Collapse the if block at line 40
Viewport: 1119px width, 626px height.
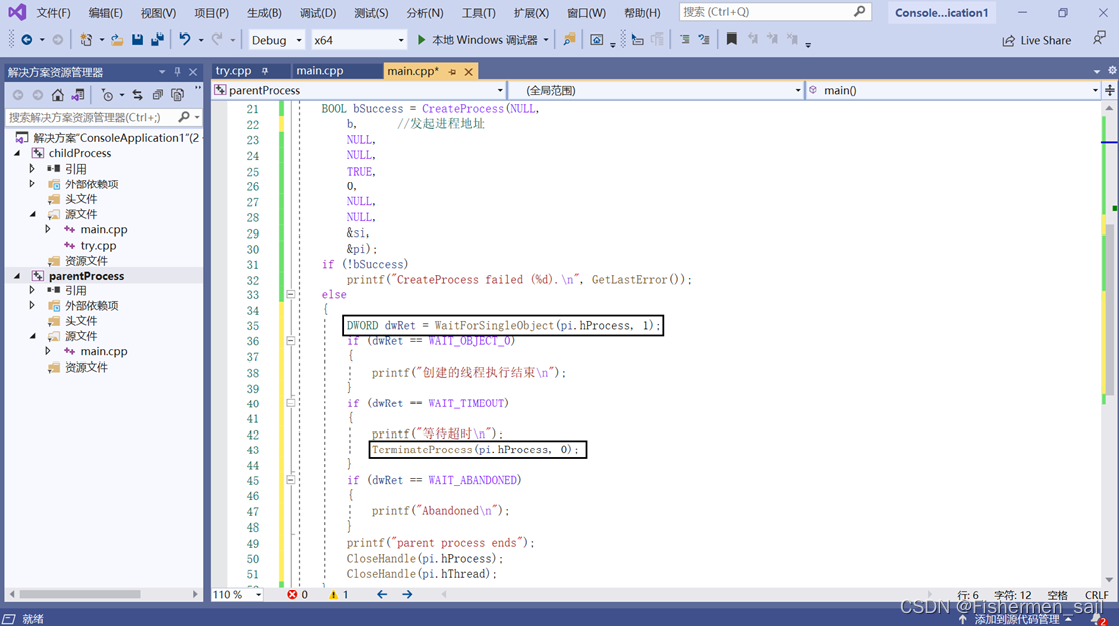[x=290, y=403]
